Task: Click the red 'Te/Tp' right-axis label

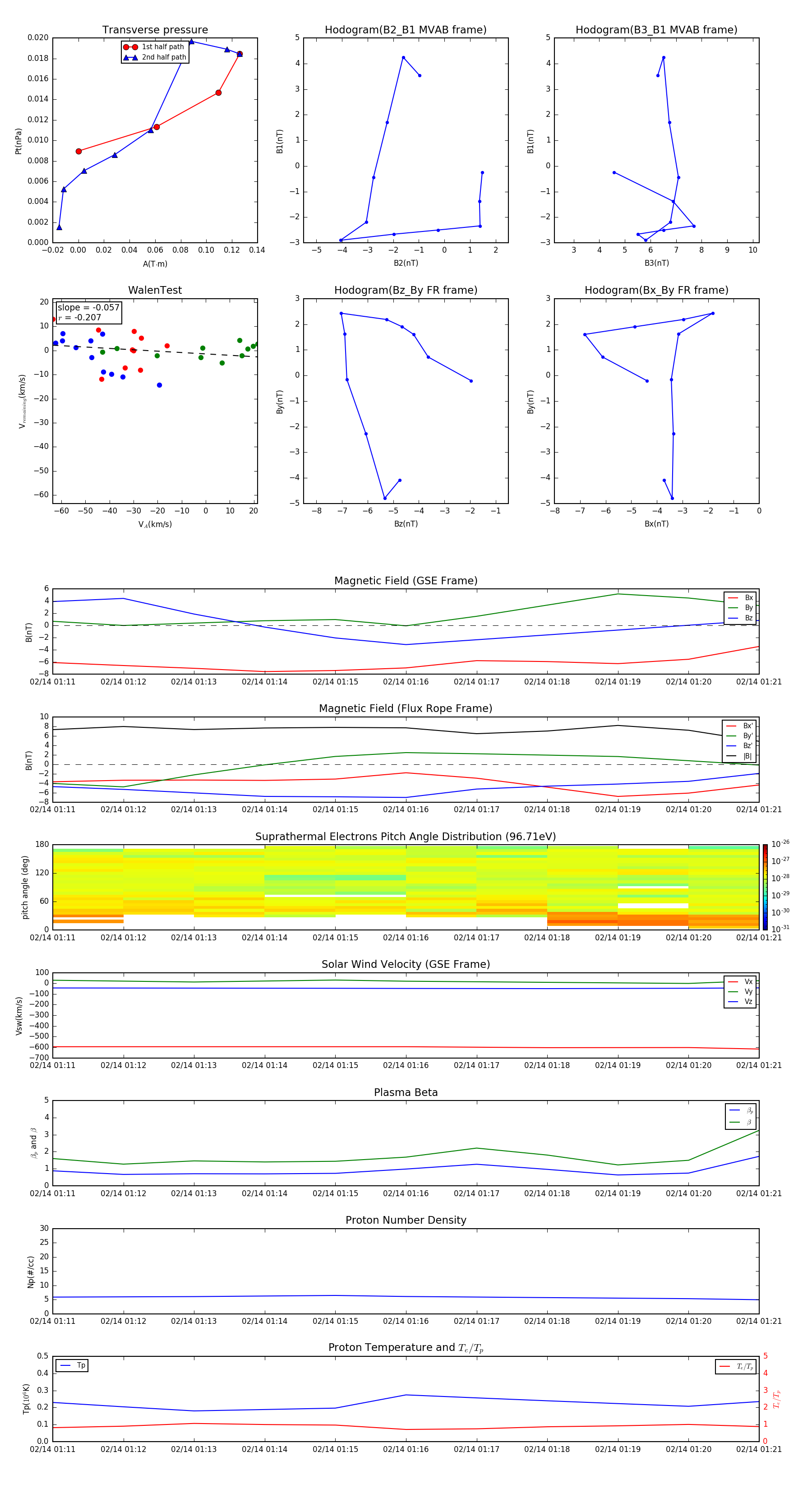Action: pos(776,1399)
